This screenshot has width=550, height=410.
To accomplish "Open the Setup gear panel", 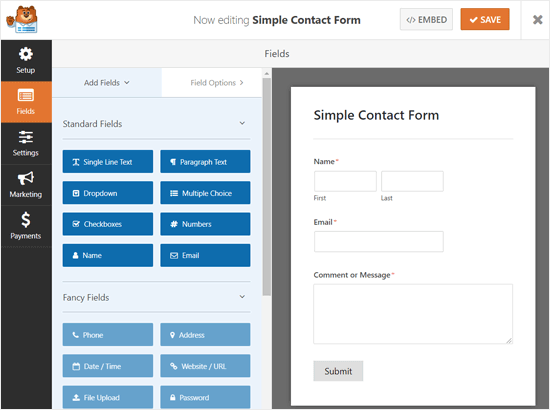I will point(26,61).
